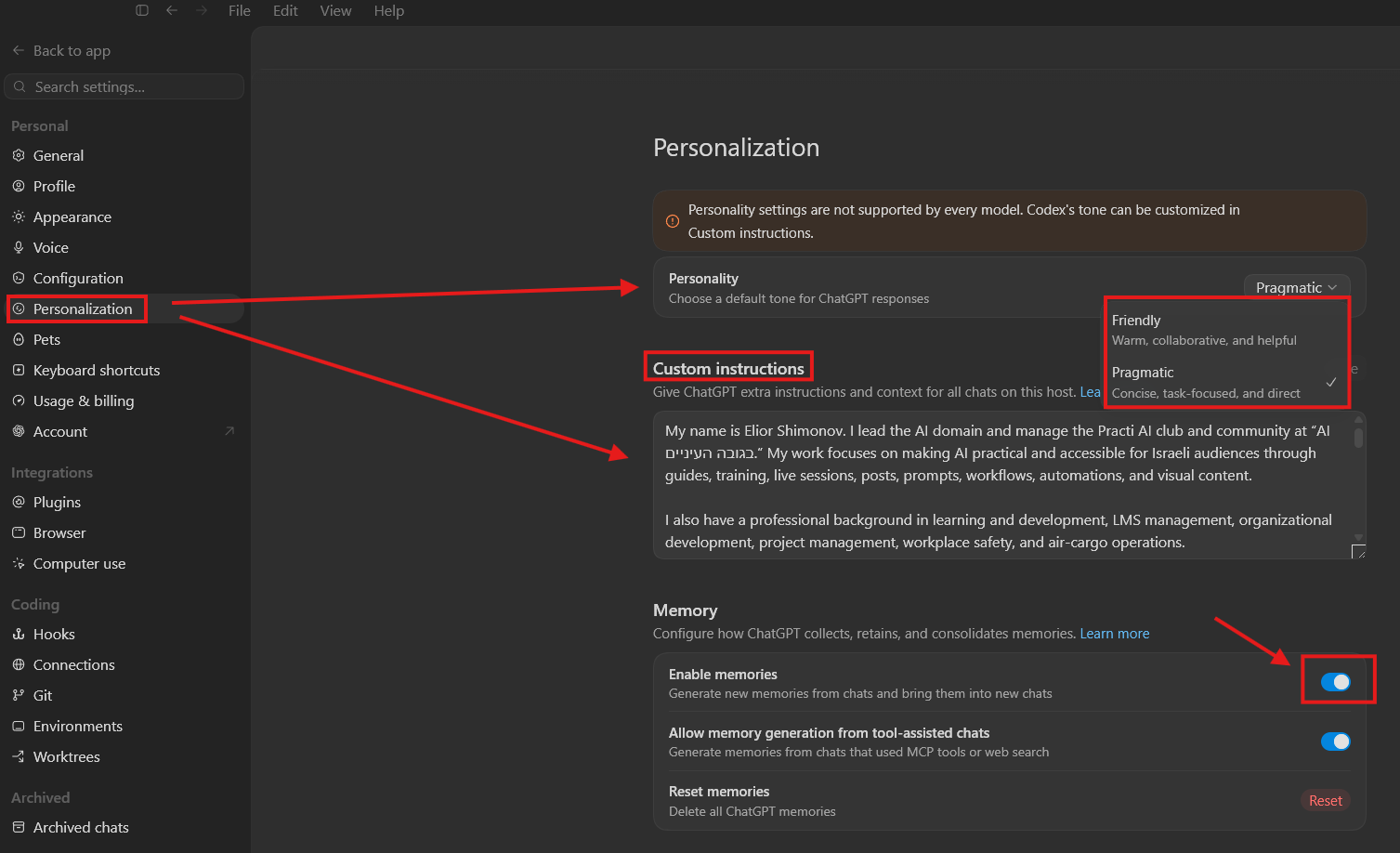Toggle memory generation from tool-assisted chats
This screenshot has height=853, width=1400.
pyautogui.click(x=1335, y=741)
